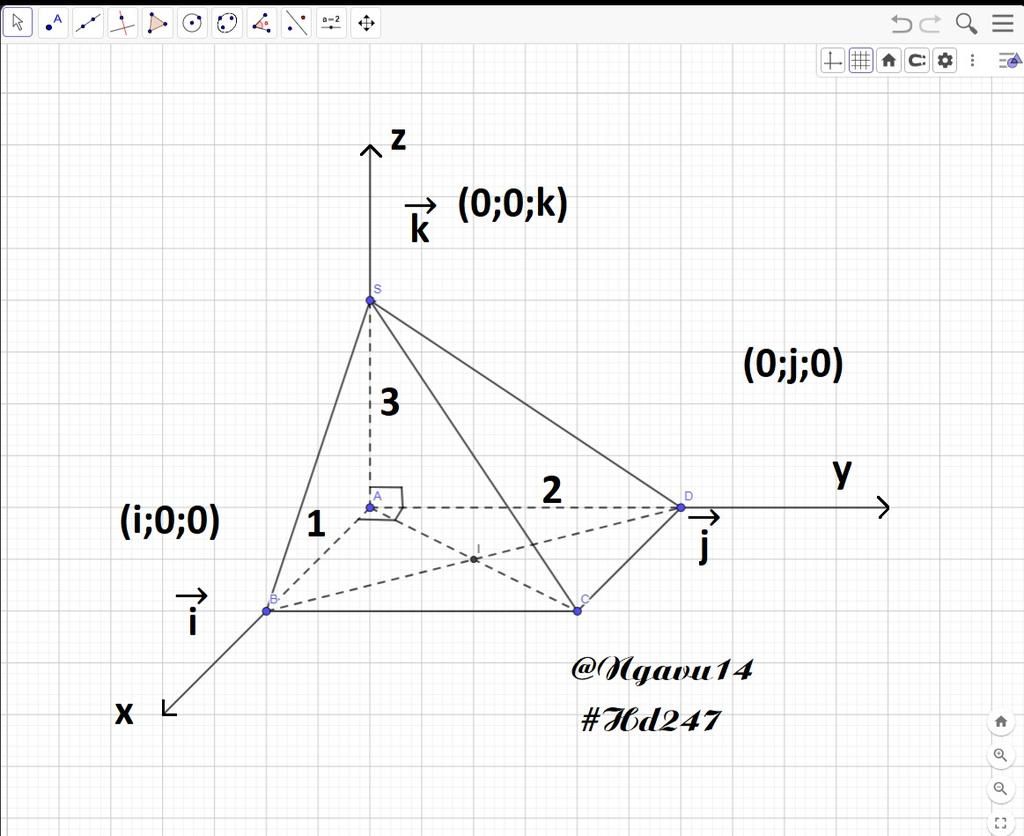
Task: Select the Perpendicular Line tool
Action: (122, 24)
